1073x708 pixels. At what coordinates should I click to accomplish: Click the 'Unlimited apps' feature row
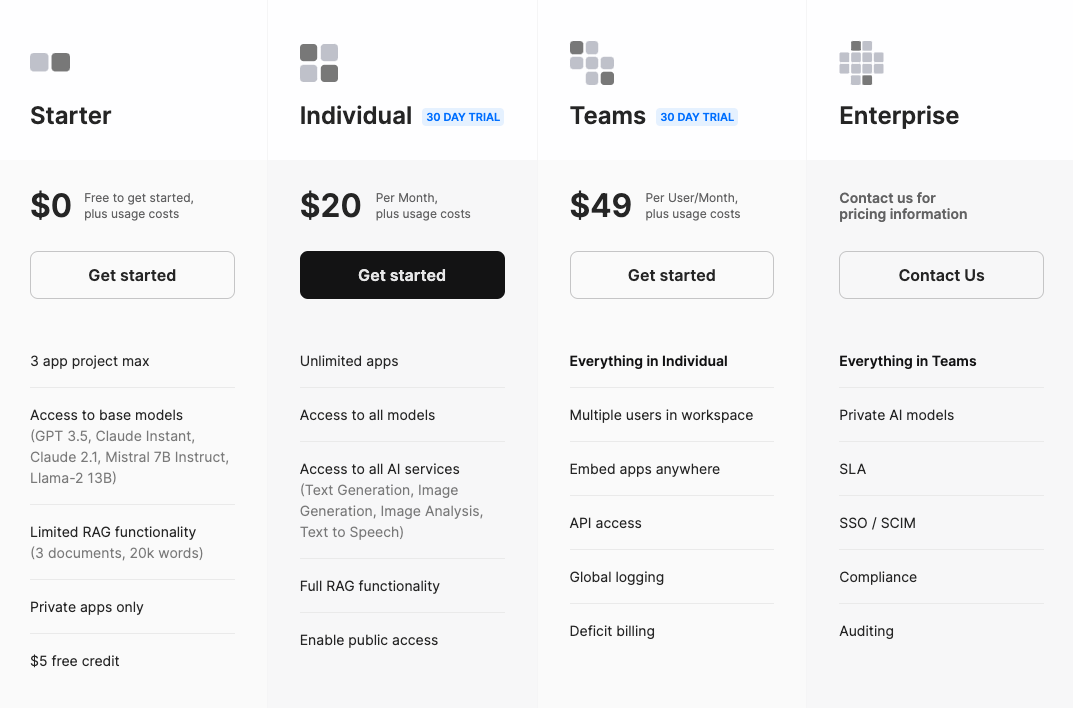click(x=349, y=361)
